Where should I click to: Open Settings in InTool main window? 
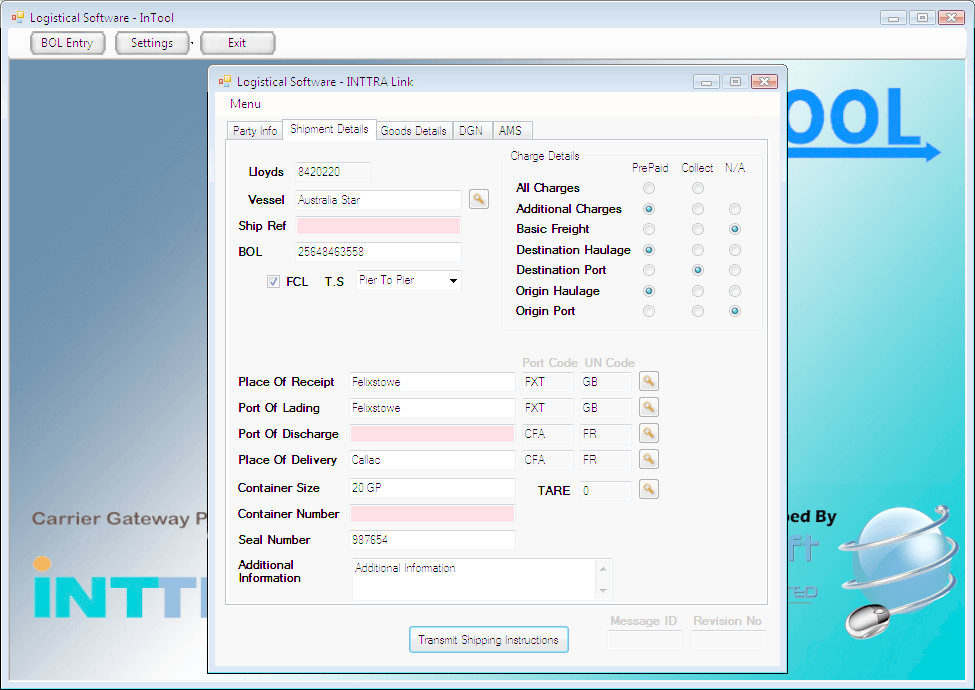pyautogui.click(x=152, y=43)
